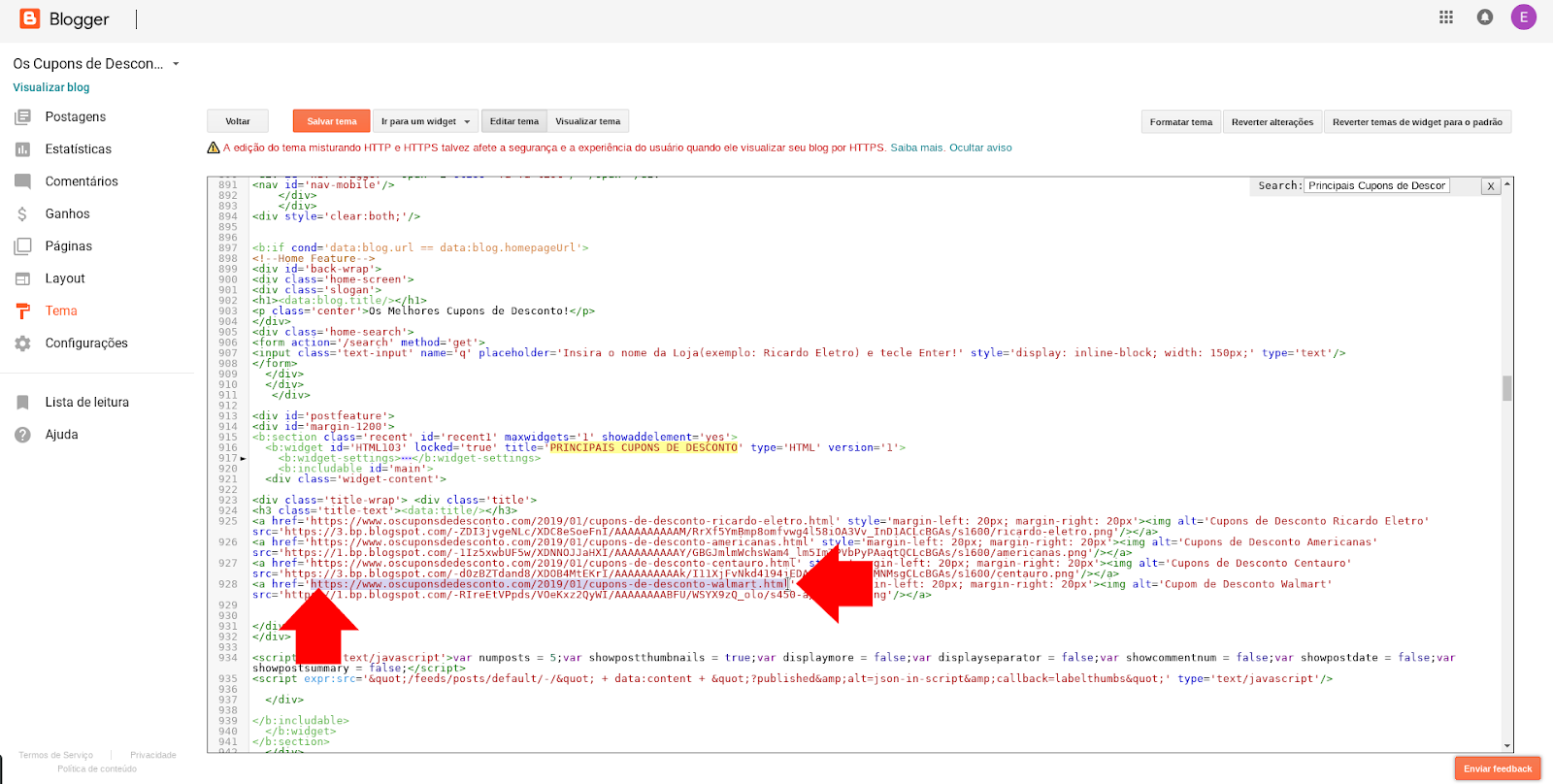Open the Google apps grid
The height and width of the screenshot is (784, 1553).
pyautogui.click(x=1446, y=17)
